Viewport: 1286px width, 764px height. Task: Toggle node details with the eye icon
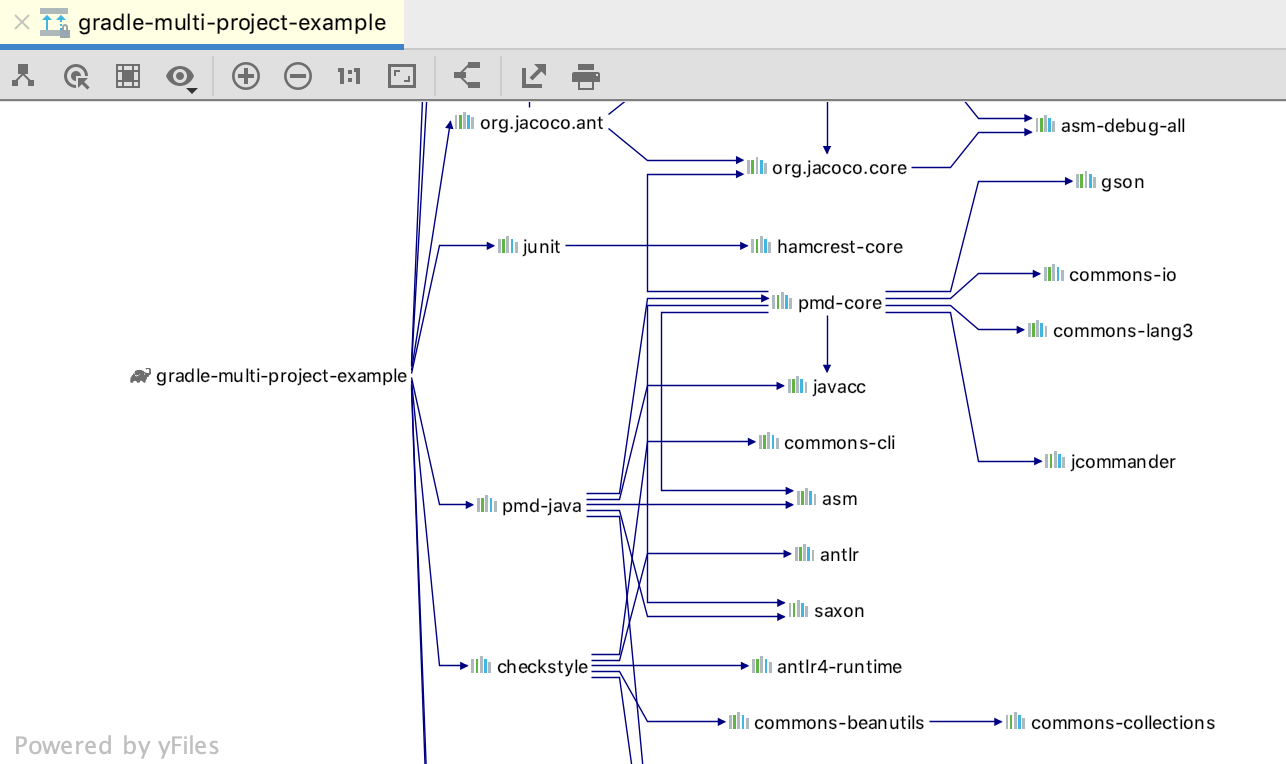(x=179, y=76)
